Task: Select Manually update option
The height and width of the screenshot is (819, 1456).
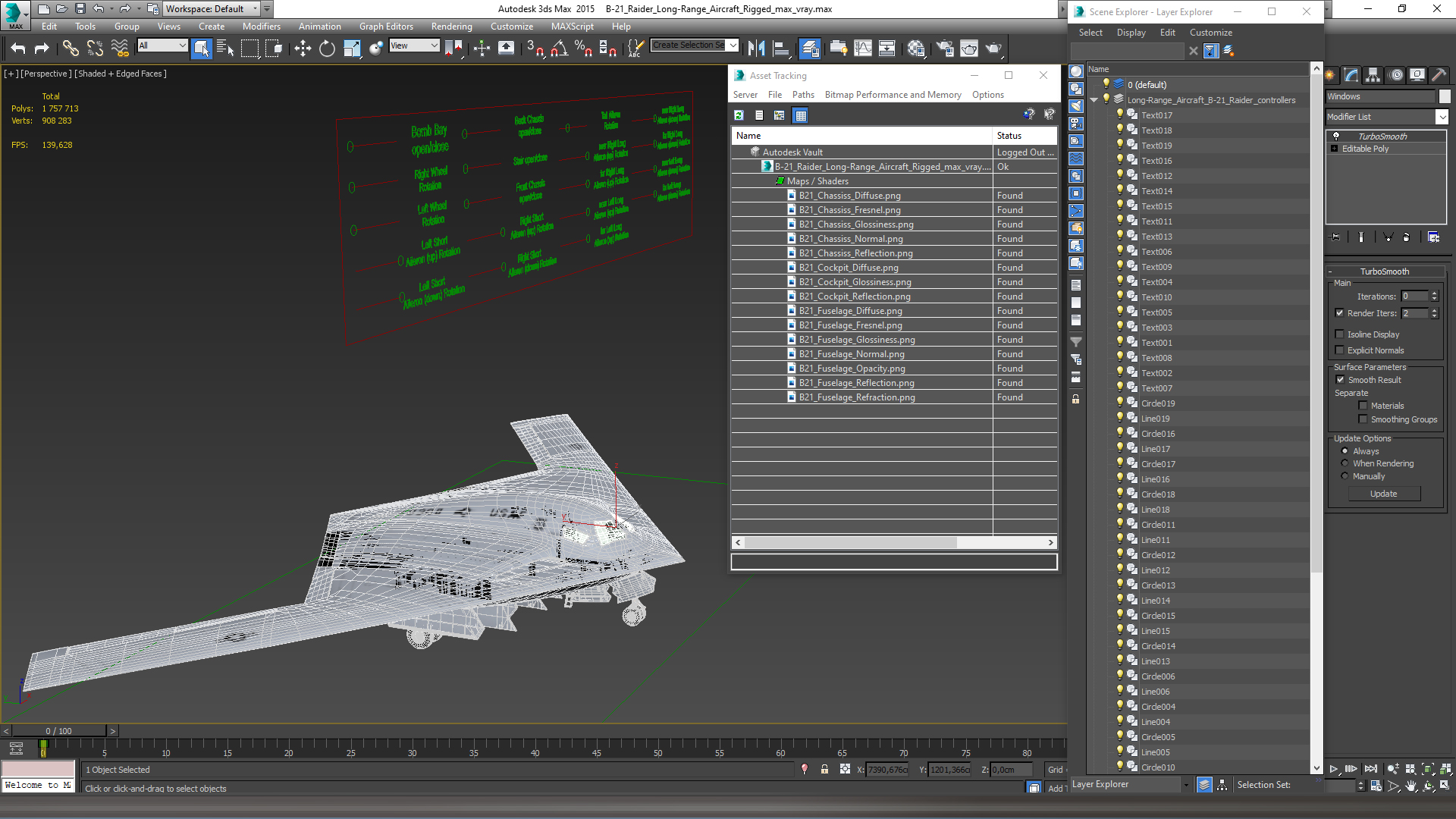Action: click(1345, 476)
